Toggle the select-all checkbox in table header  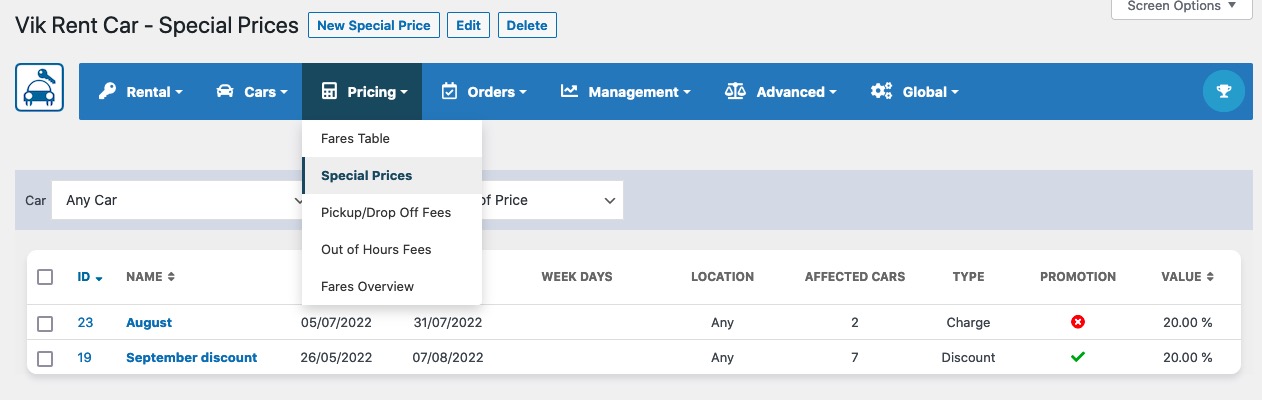pyautogui.click(x=45, y=277)
